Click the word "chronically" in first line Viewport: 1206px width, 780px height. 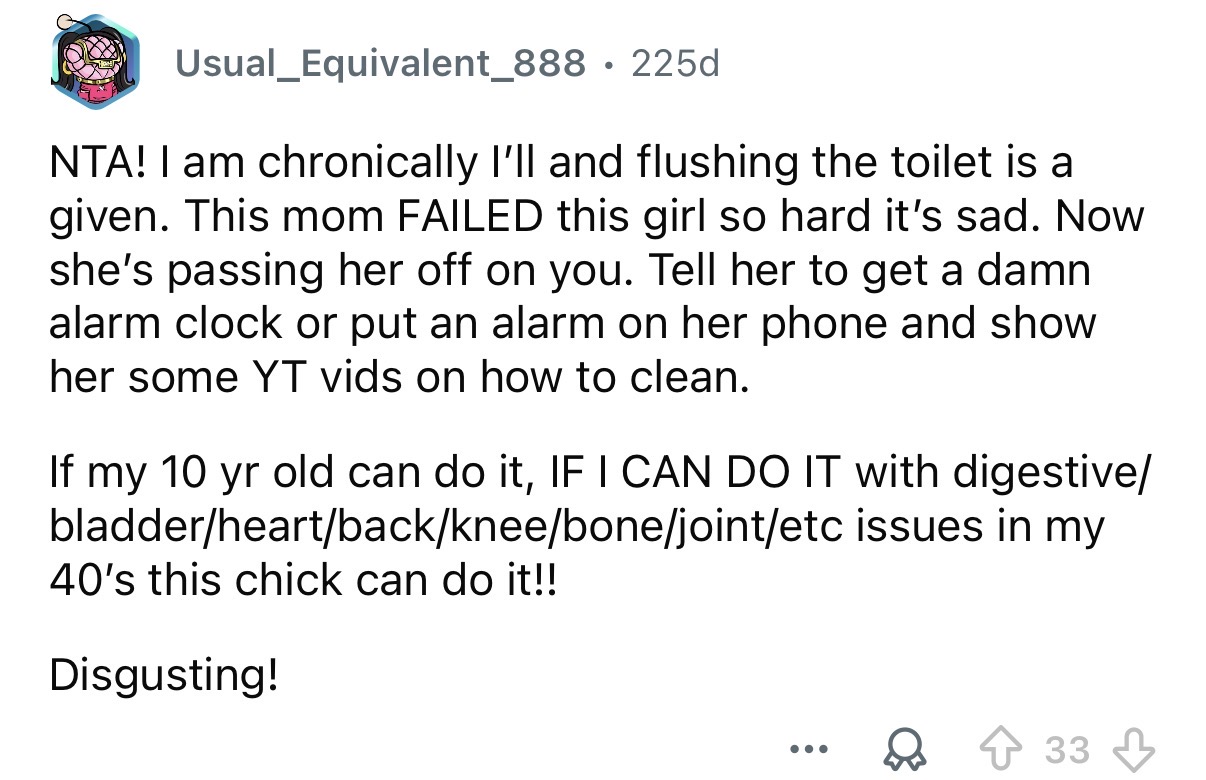[x=358, y=161]
